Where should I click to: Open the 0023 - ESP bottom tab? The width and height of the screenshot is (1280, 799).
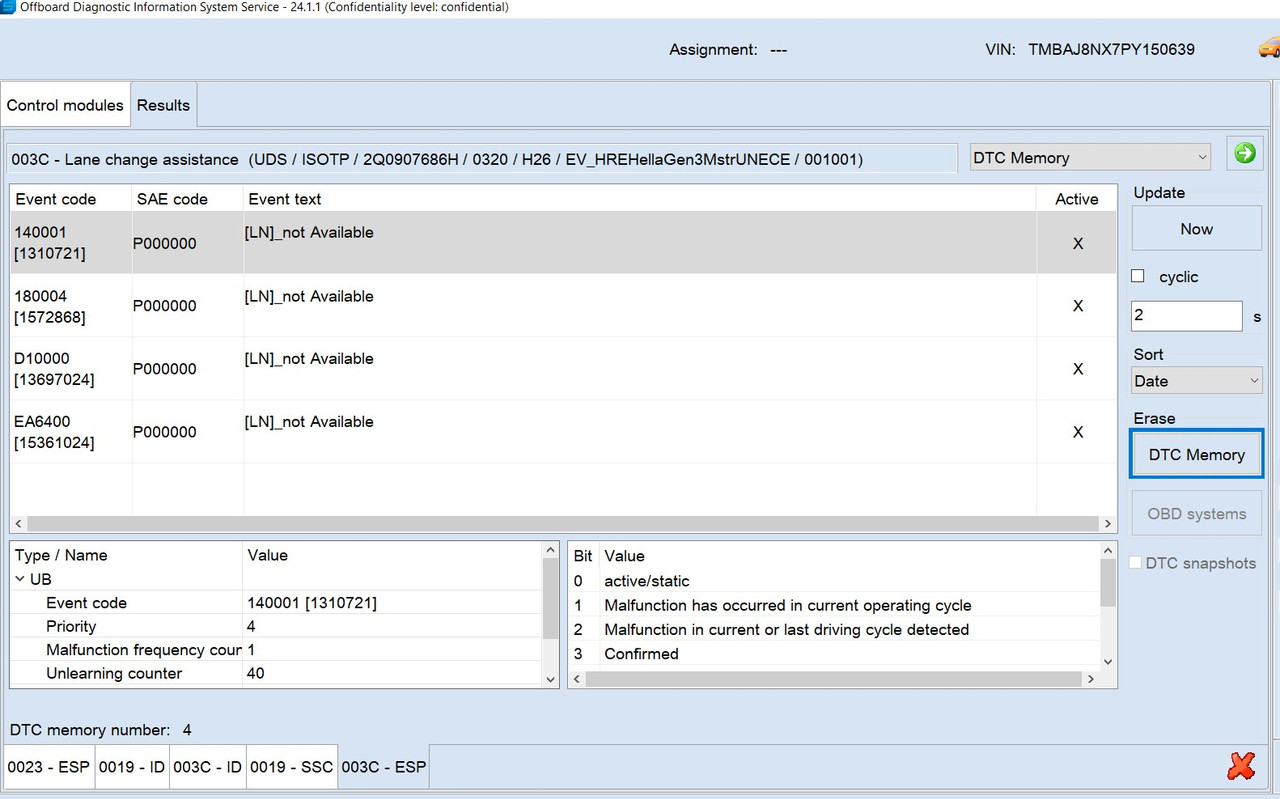point(48,767)
